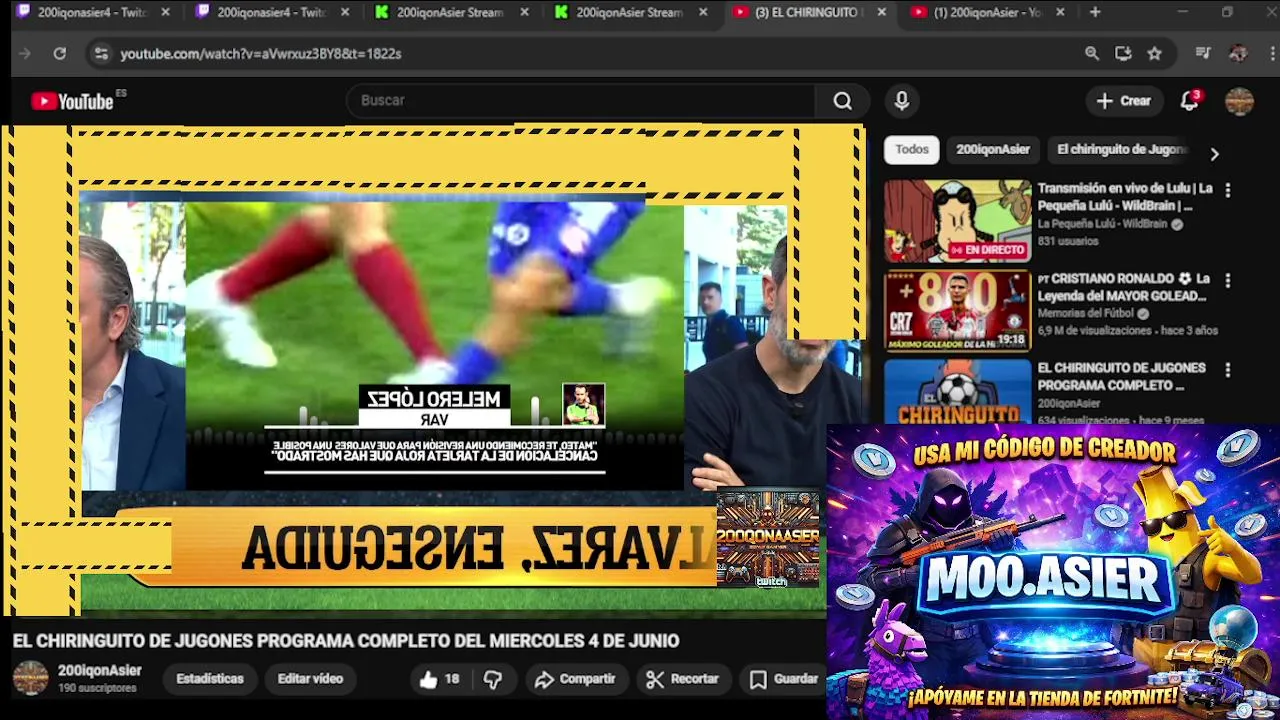
Task: Open options menu for Lulu video
Action: pyautogui.click(x=1228, y=190)
